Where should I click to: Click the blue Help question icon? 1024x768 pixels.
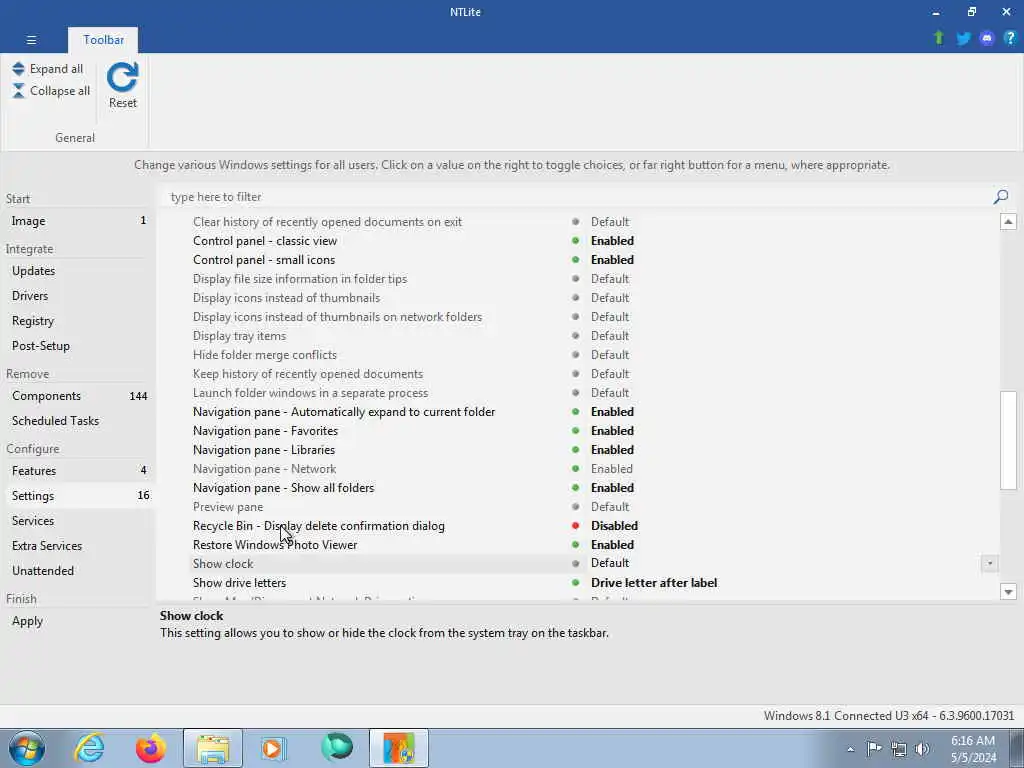[x=1010, y=38]
